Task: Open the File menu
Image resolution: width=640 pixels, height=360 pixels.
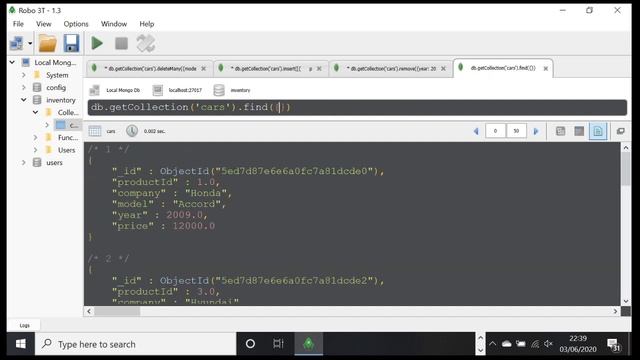Action: pos(18,24)
